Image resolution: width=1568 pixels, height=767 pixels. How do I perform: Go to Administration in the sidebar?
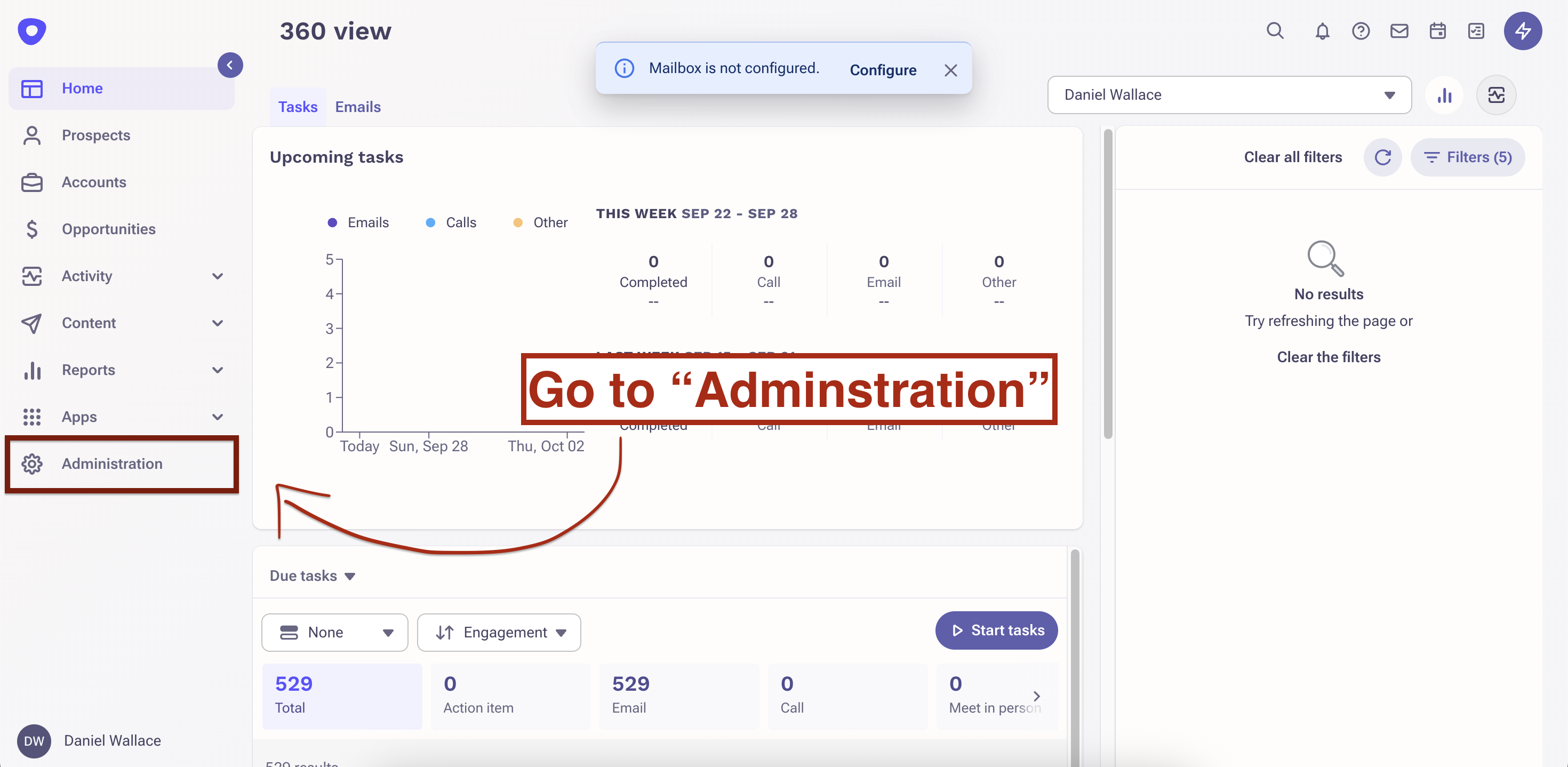pyautogui.click(x=112, y=464)
